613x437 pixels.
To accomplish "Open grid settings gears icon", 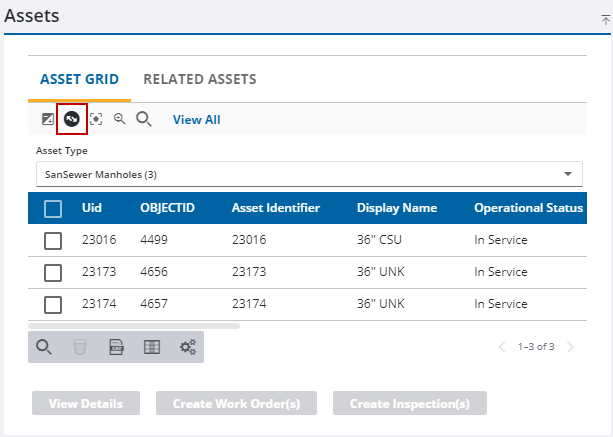I will (187, 347).
